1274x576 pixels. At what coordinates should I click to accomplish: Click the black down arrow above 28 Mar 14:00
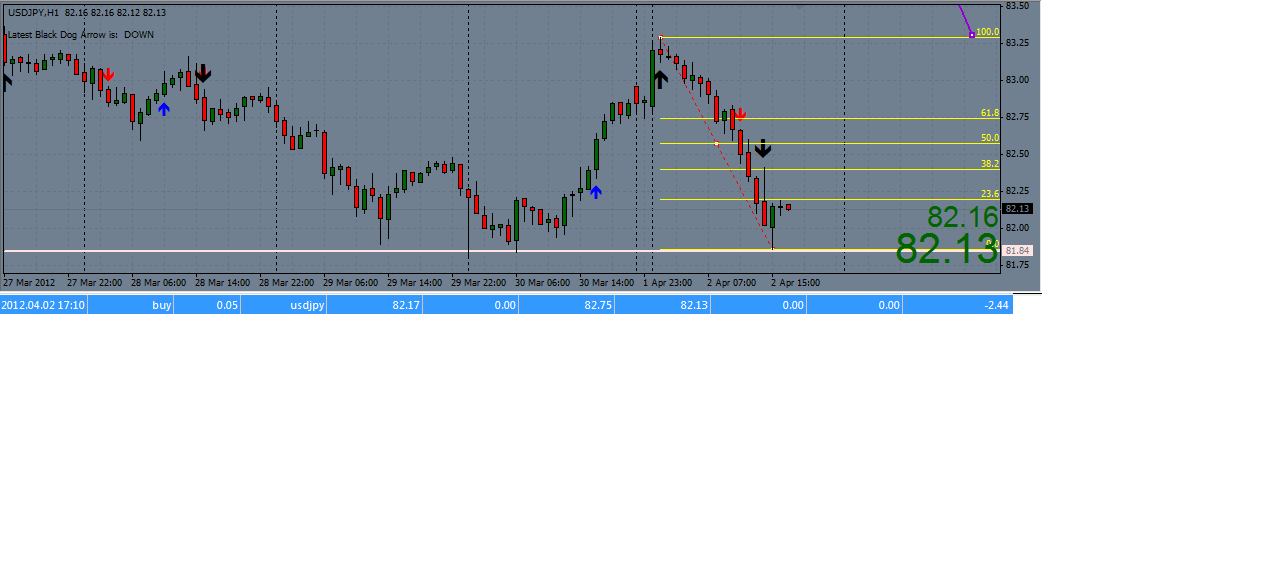203,73
